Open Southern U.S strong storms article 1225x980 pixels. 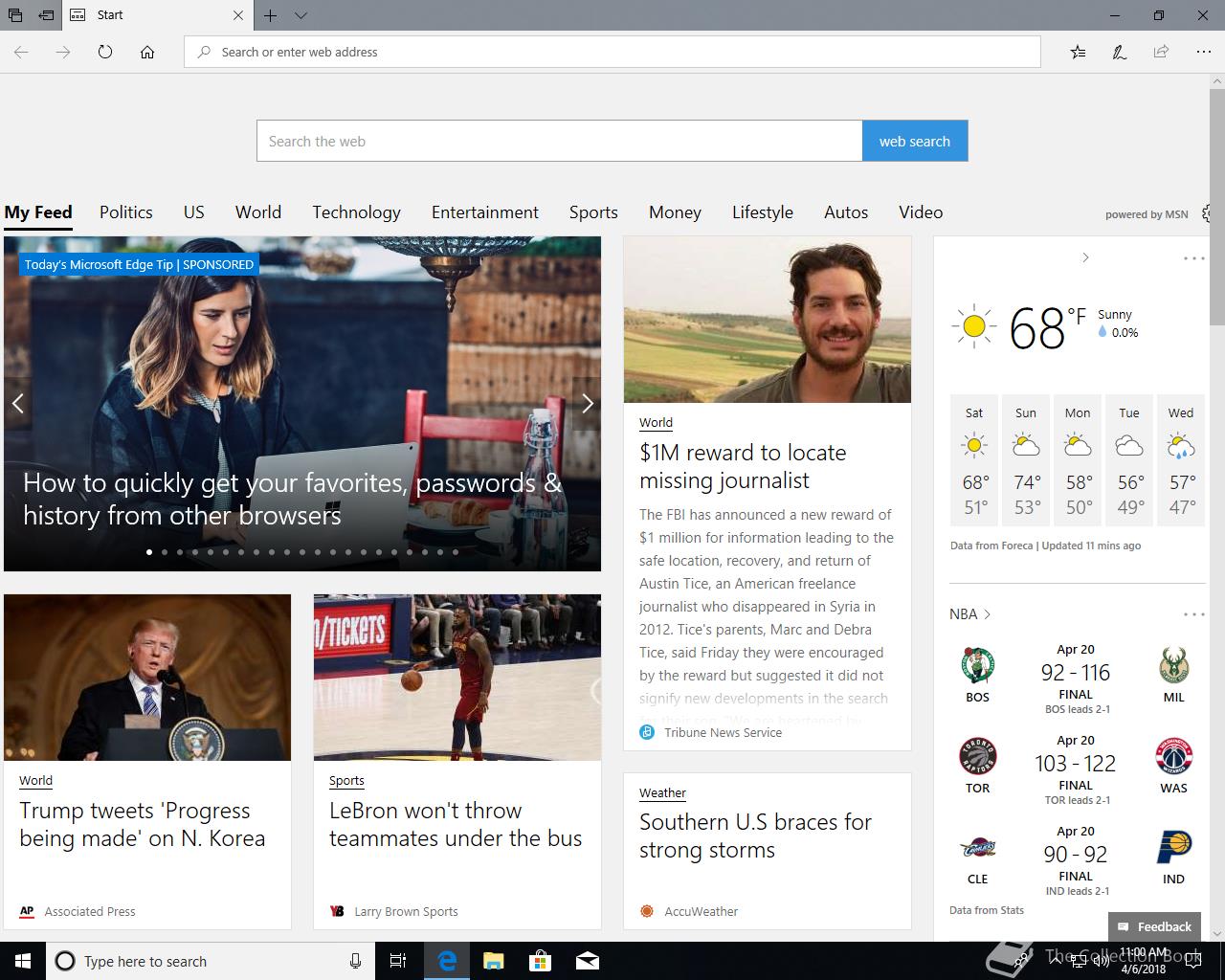(x=755, y=835)
